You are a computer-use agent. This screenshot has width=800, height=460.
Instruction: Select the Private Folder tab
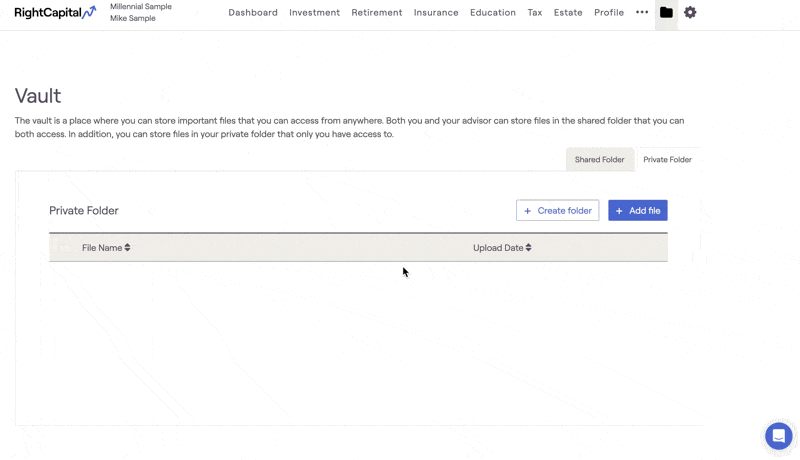(x=667, y=160)
